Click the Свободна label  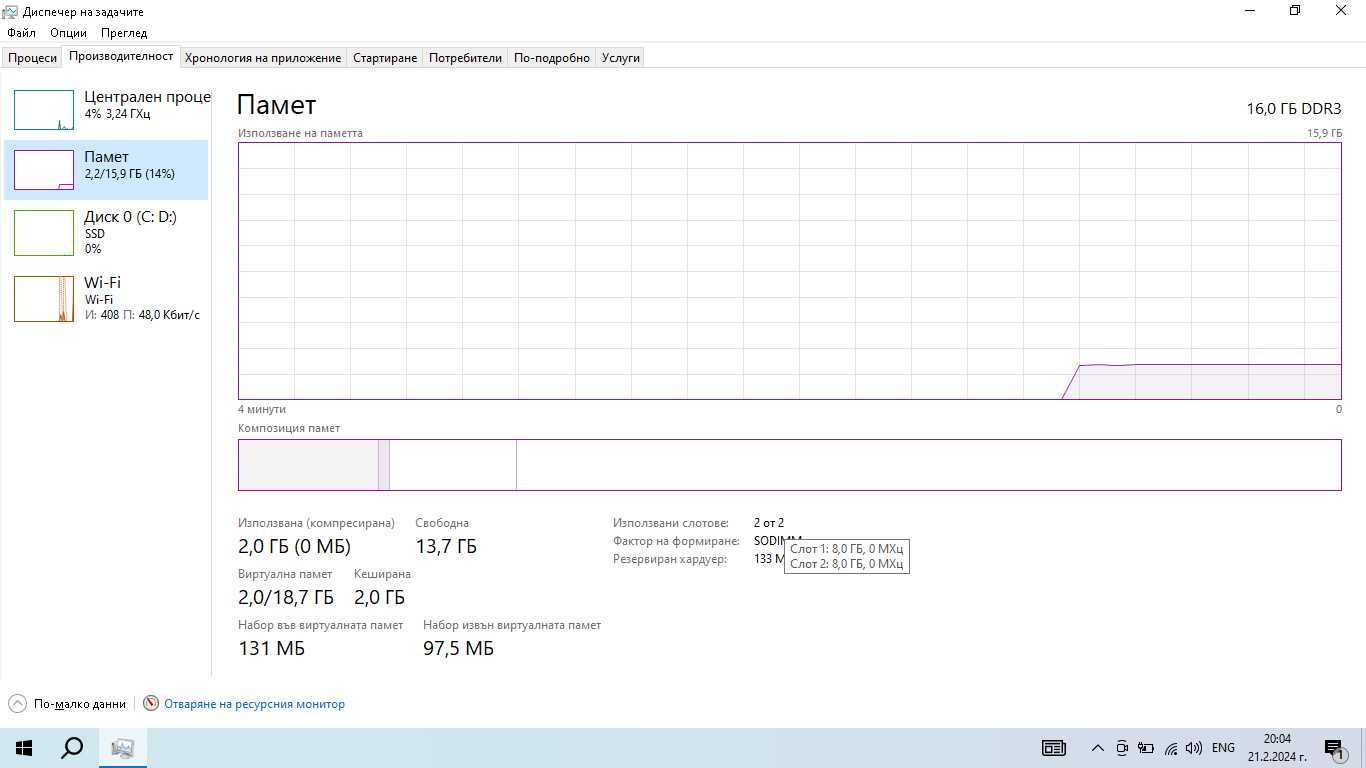click(x=442, y=523)
